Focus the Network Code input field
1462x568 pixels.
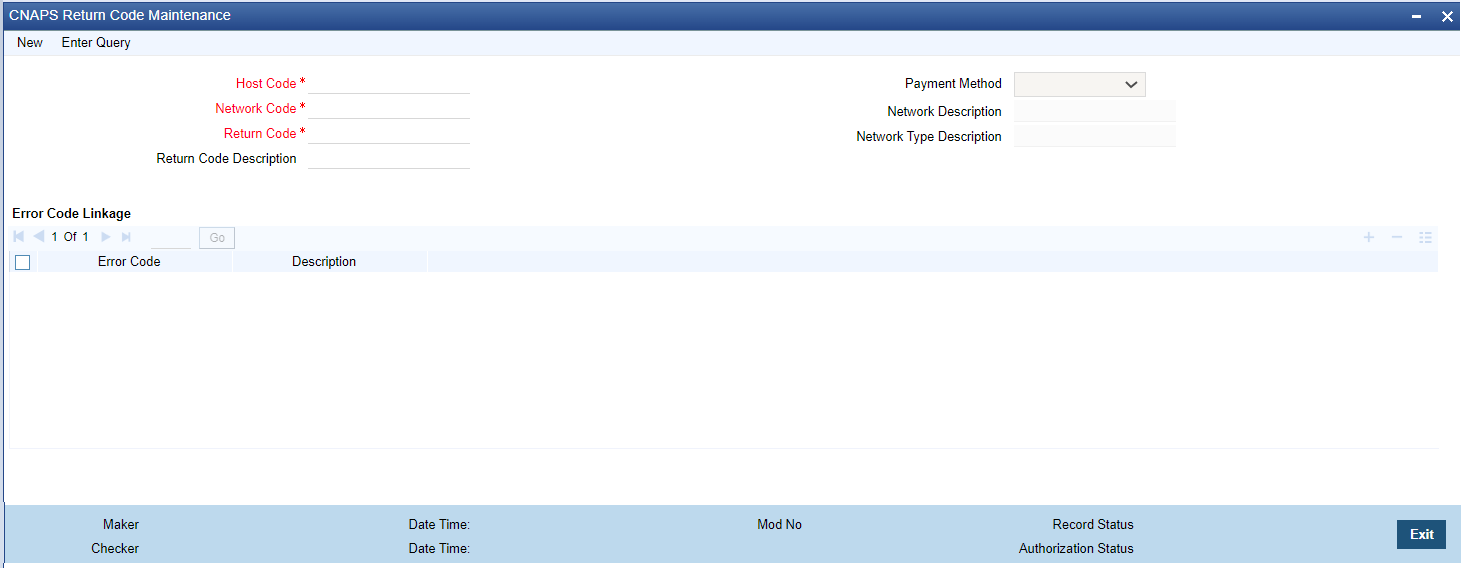click(x=389, y=108)
